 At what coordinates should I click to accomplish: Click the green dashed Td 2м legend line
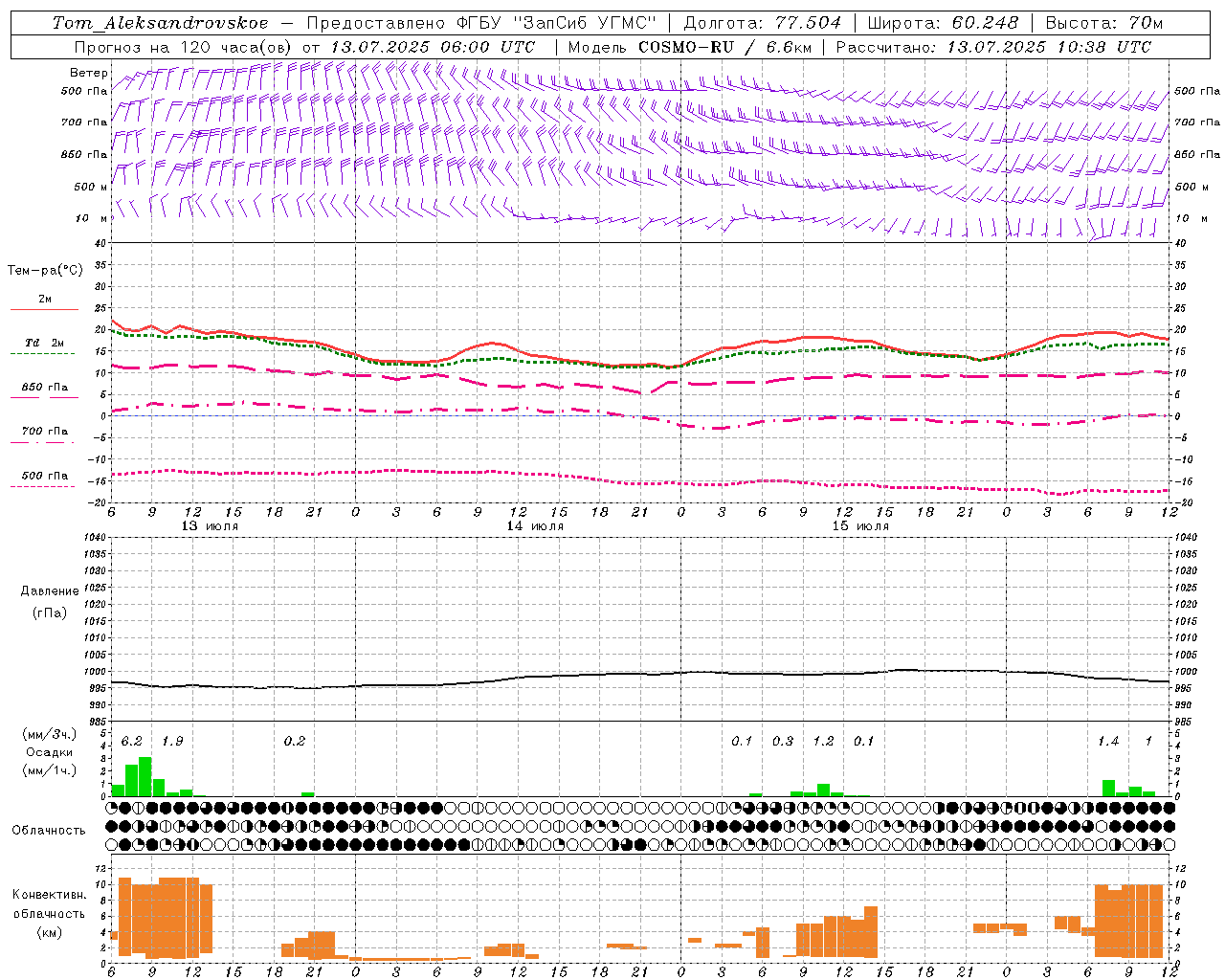pos(43,353)
